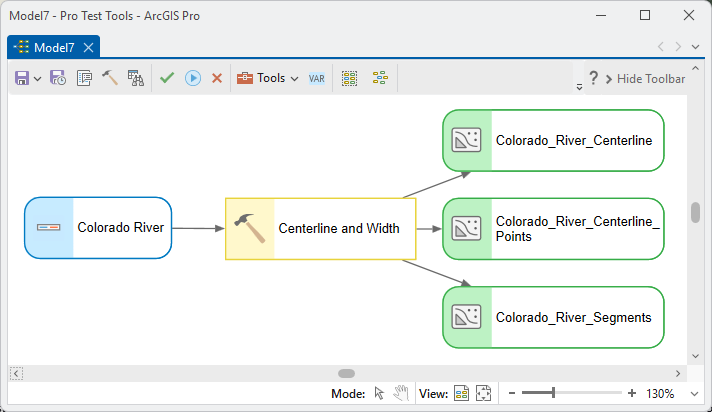This screenshot has width=712, height=412.
Task: Switch to the Model7 tab
Action: coord(54,47)
